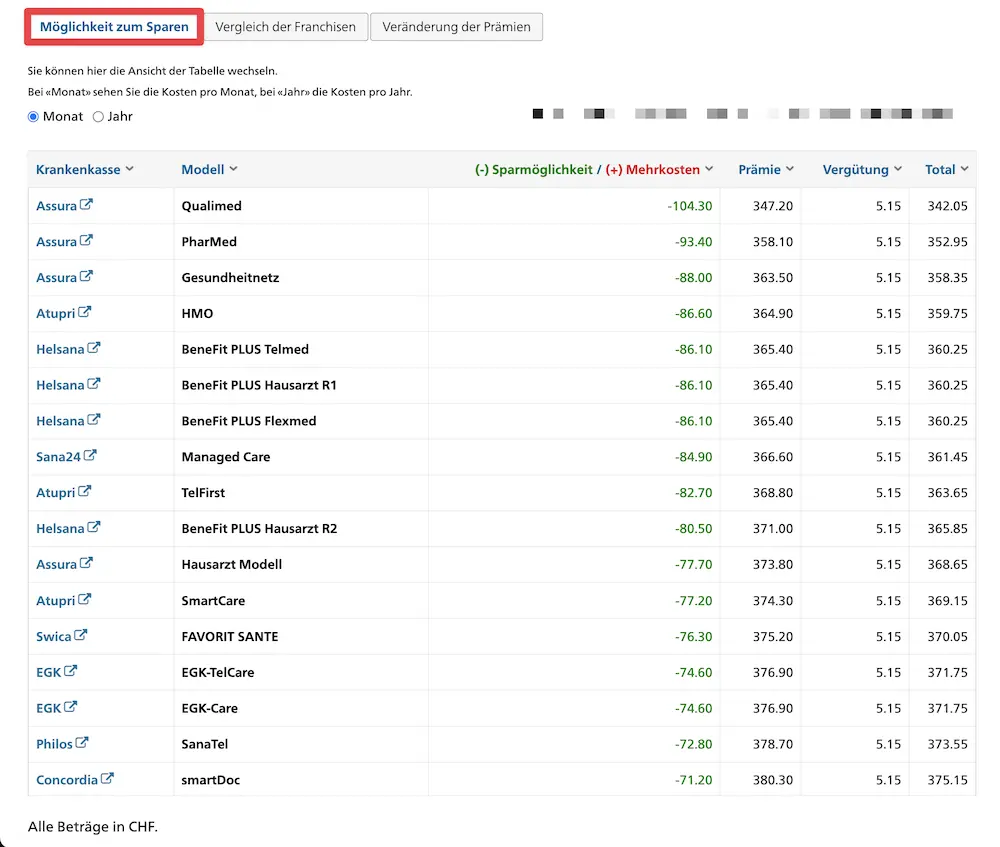The image size is (1000, 847).
Task: Follow the Atupri link in the SmartCare row
Action: tap(55, 601)
